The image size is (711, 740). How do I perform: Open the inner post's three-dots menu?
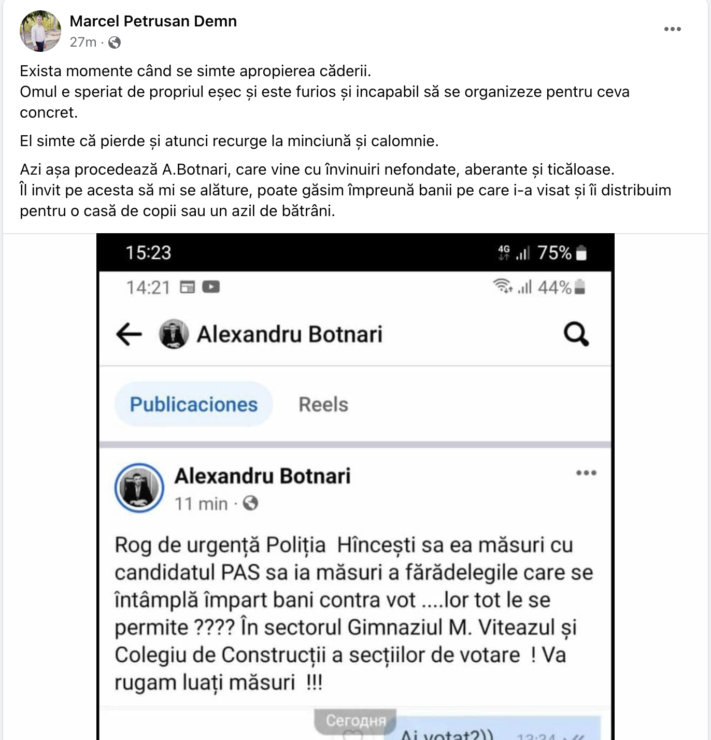(586, 473)
